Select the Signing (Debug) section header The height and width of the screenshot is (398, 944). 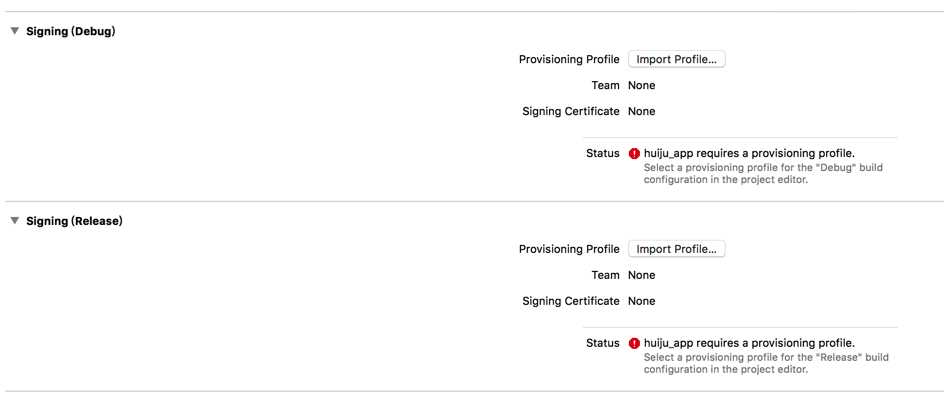click(x=70, y=32)
